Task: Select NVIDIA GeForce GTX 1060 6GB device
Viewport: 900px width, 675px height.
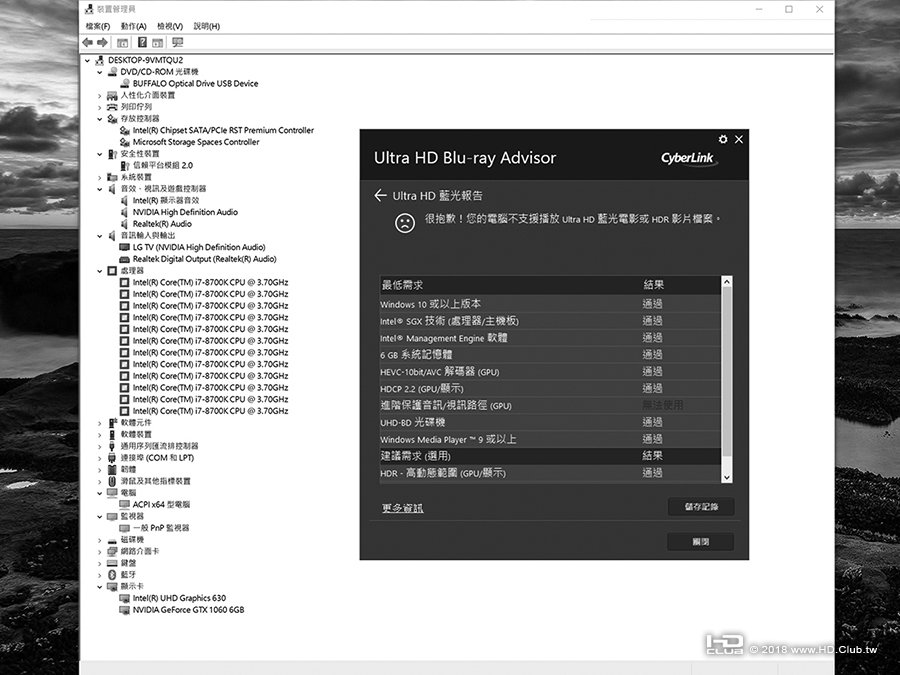Action: coord(188,610)
